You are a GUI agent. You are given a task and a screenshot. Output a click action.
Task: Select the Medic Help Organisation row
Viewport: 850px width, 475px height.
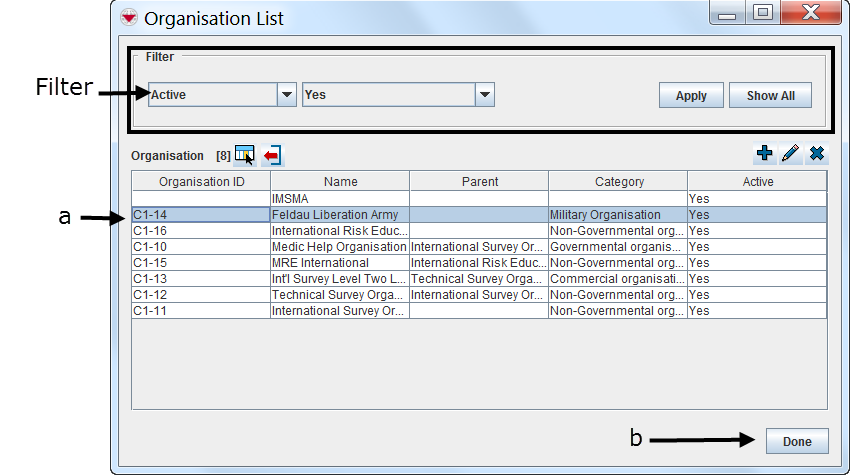tap(338, 247)
